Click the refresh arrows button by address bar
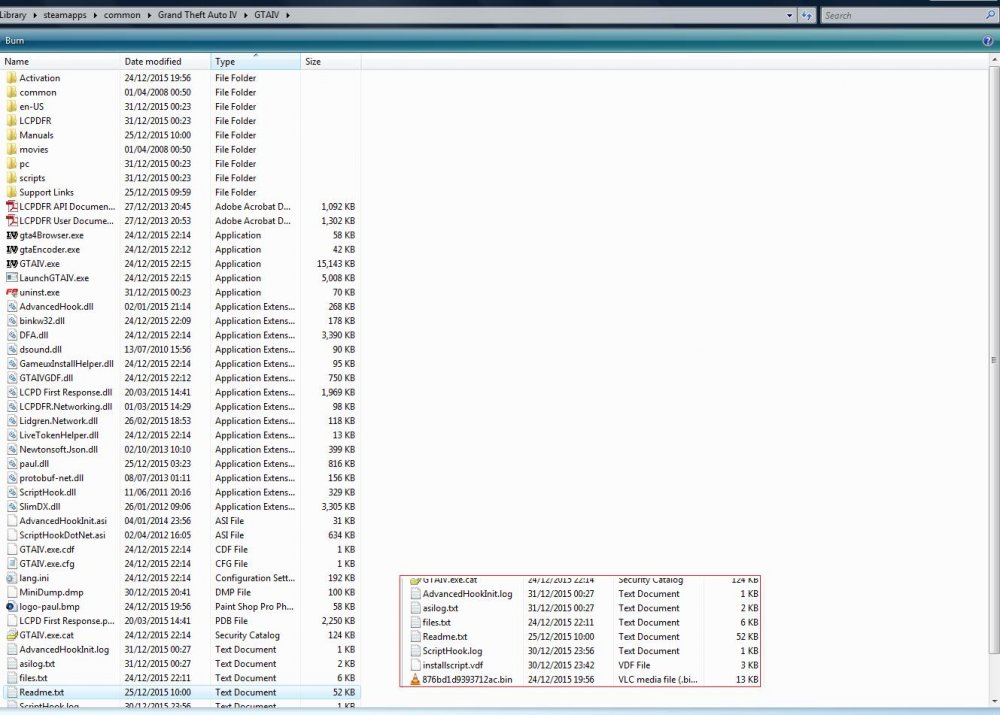The width and height of the screenshot is (1000, 715). point(807,15)
